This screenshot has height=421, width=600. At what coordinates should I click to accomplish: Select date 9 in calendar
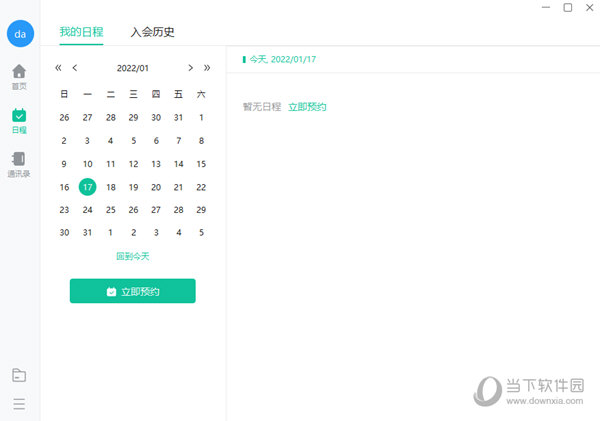coord(64,164)
